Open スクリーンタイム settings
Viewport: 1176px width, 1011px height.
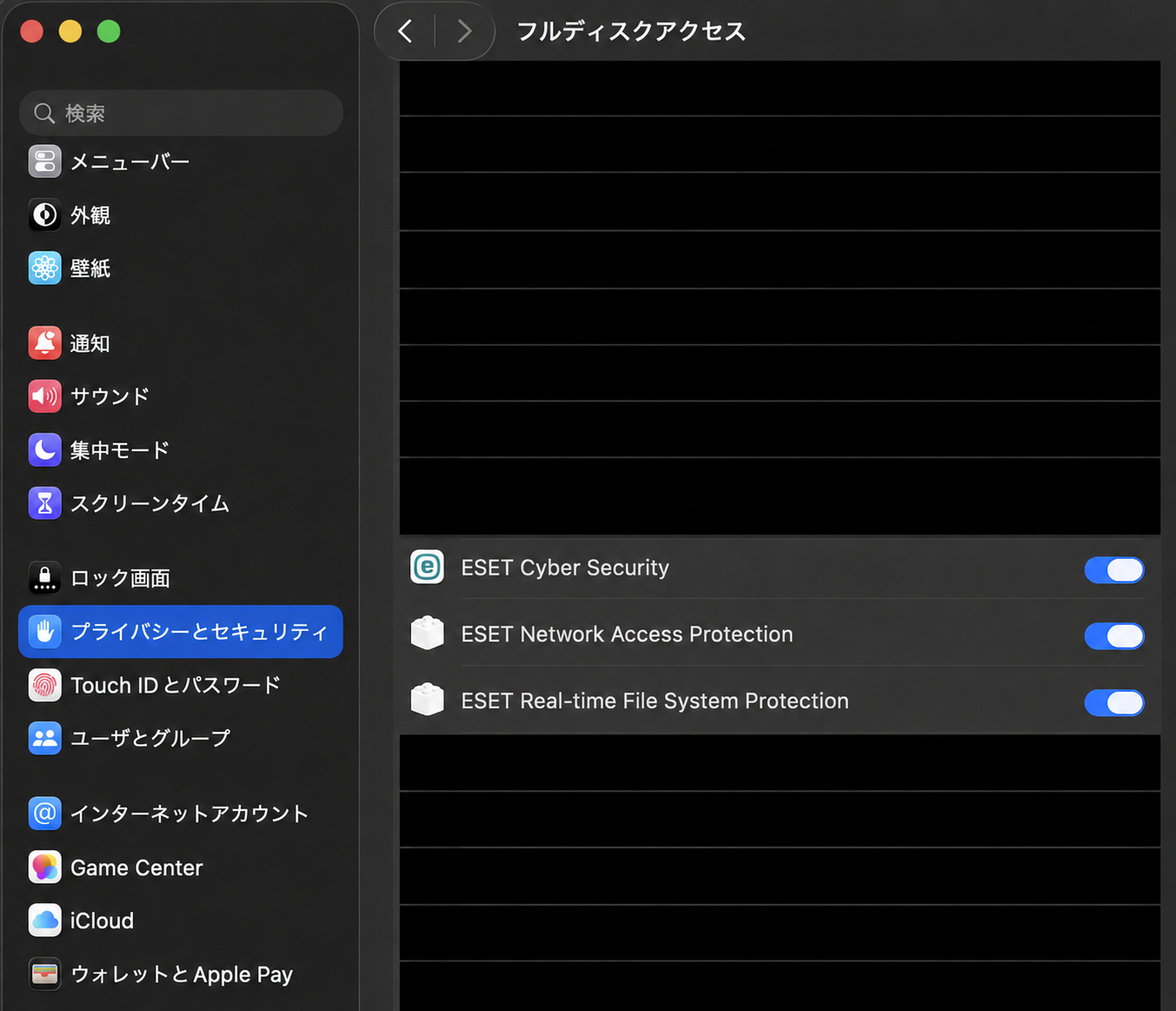[x=149, y=502]
